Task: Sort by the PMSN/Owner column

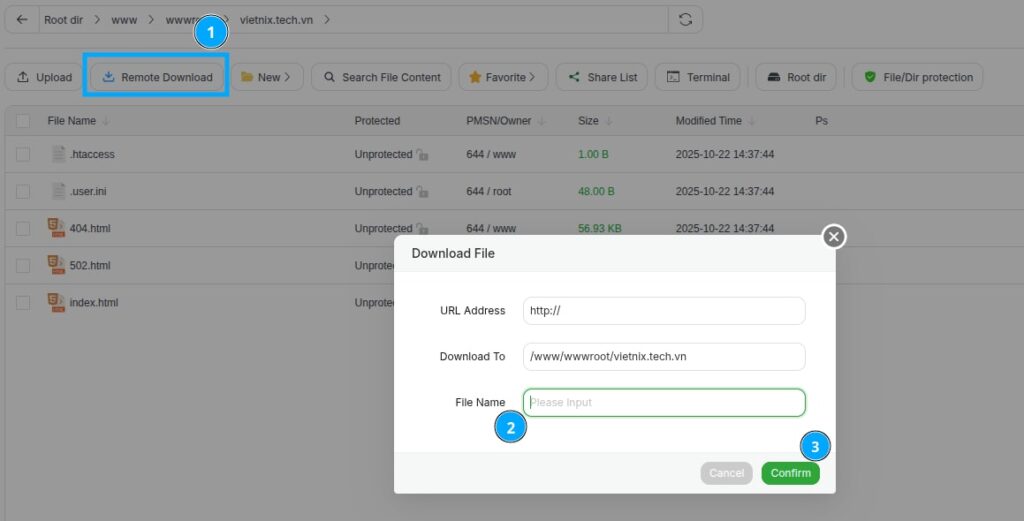Action: tap(505, 121)
